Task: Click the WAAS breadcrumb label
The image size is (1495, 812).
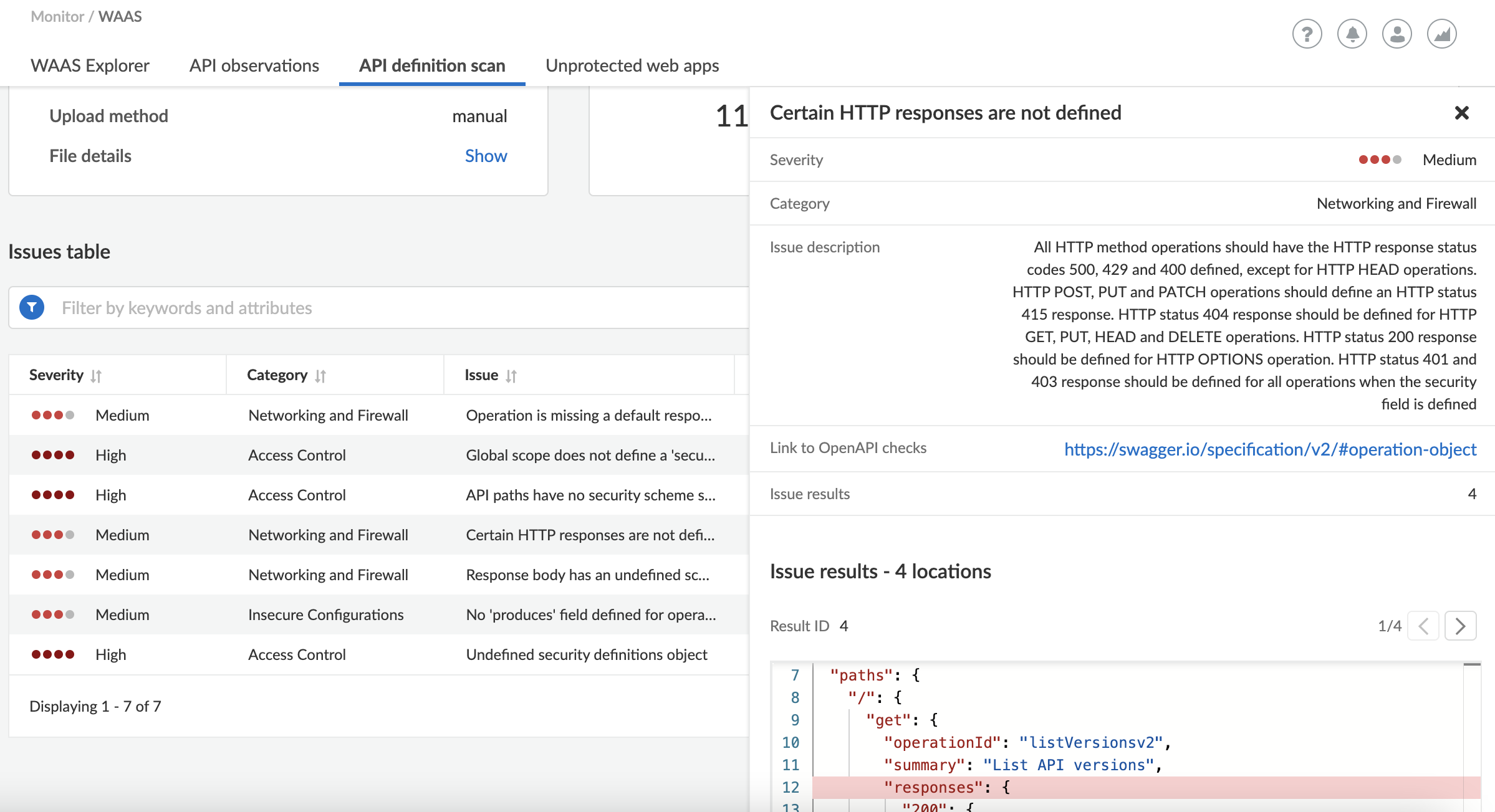Action: (120, 16)
